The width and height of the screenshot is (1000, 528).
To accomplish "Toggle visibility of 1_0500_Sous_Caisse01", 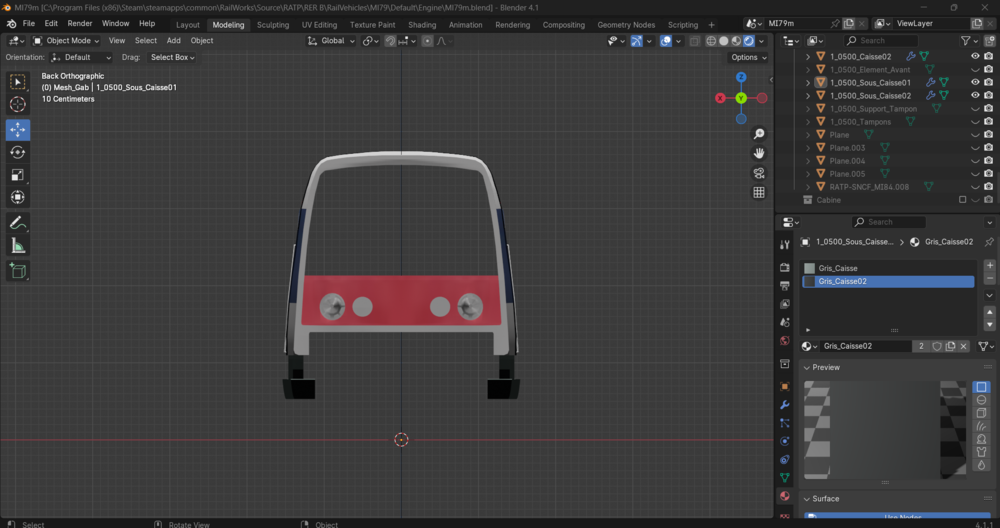I will tap(975, 82).
